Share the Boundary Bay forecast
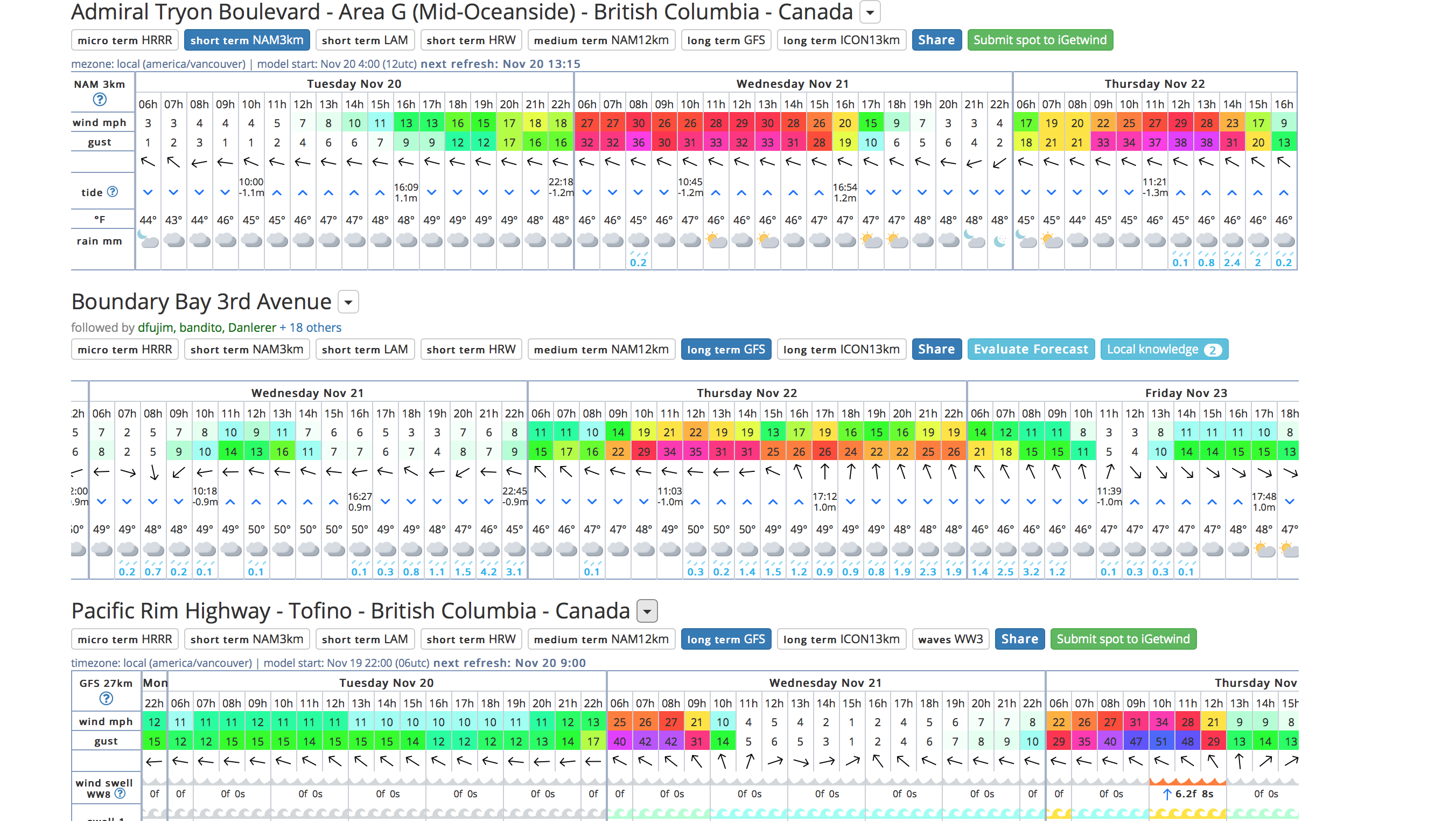Screen dimensions: 1456x821 click(x=936, y=350)
